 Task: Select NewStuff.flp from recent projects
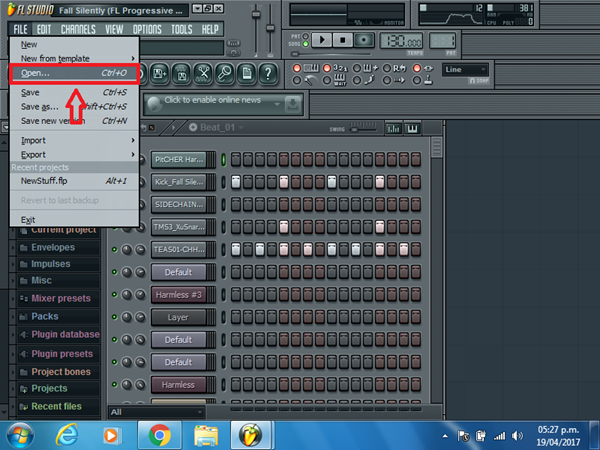point(74,181)
